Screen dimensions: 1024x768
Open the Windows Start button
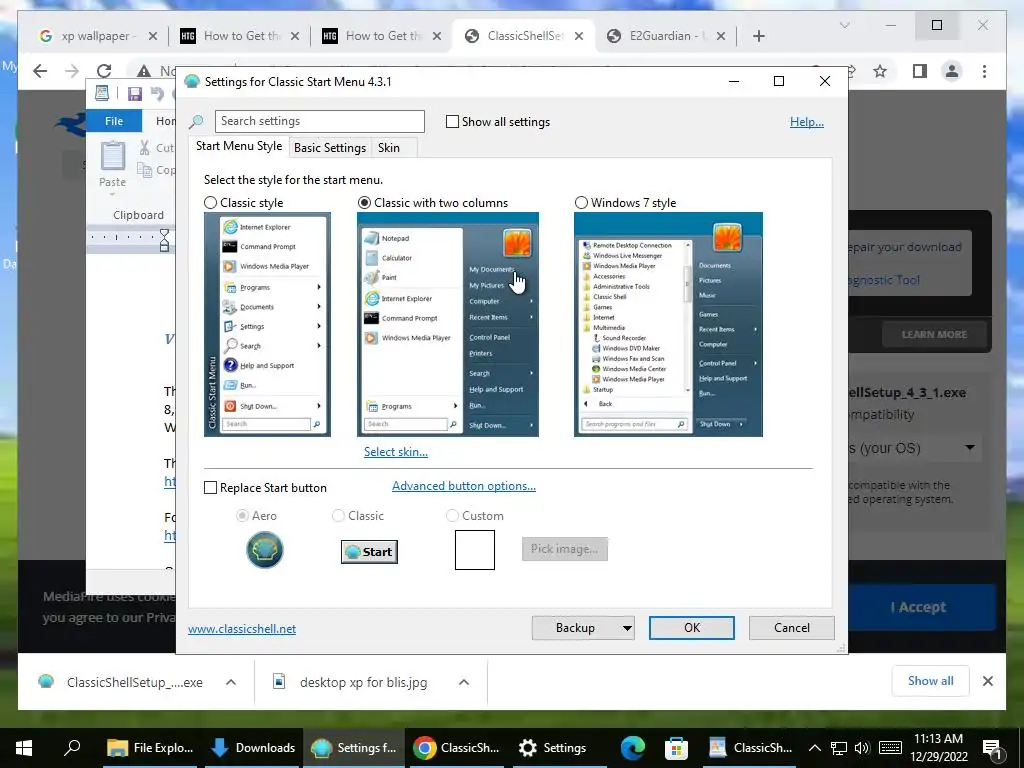[24, 748]
